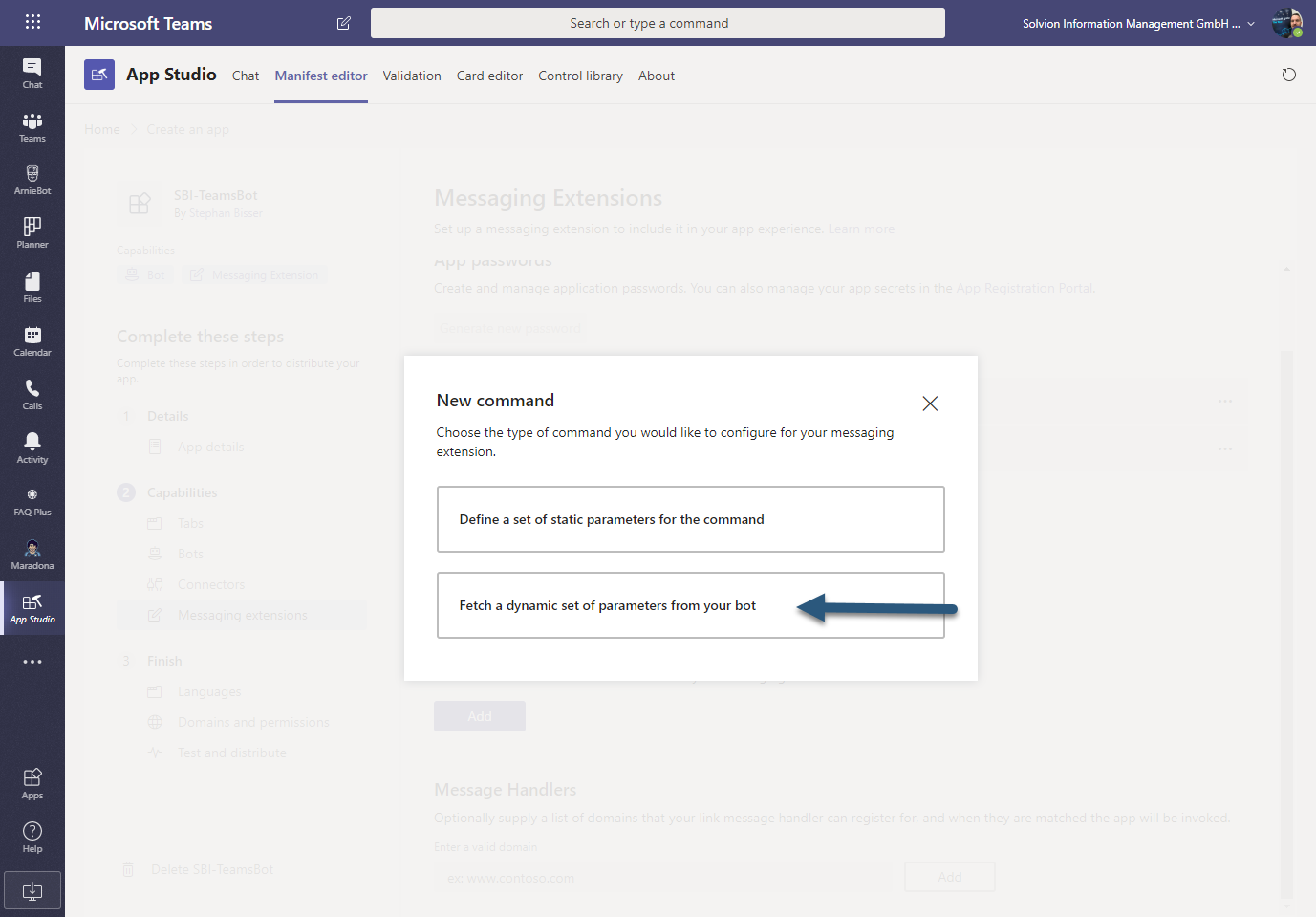Screen dimensions: 1316x917
Task: Click the download desktop app icon
Action: pyautogui.click(x=32, y=890)
